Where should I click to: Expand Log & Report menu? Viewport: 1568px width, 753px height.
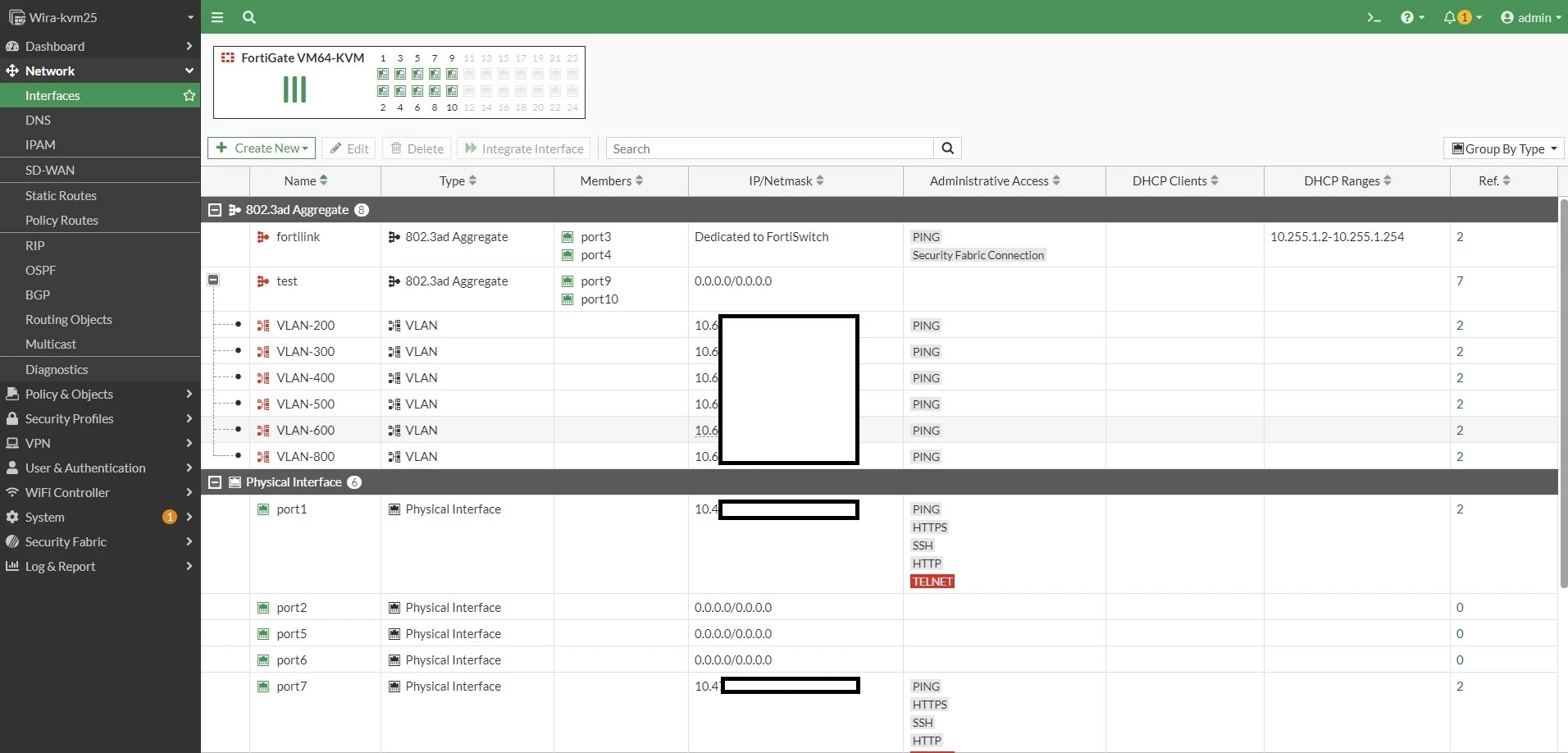coord(100,566)
